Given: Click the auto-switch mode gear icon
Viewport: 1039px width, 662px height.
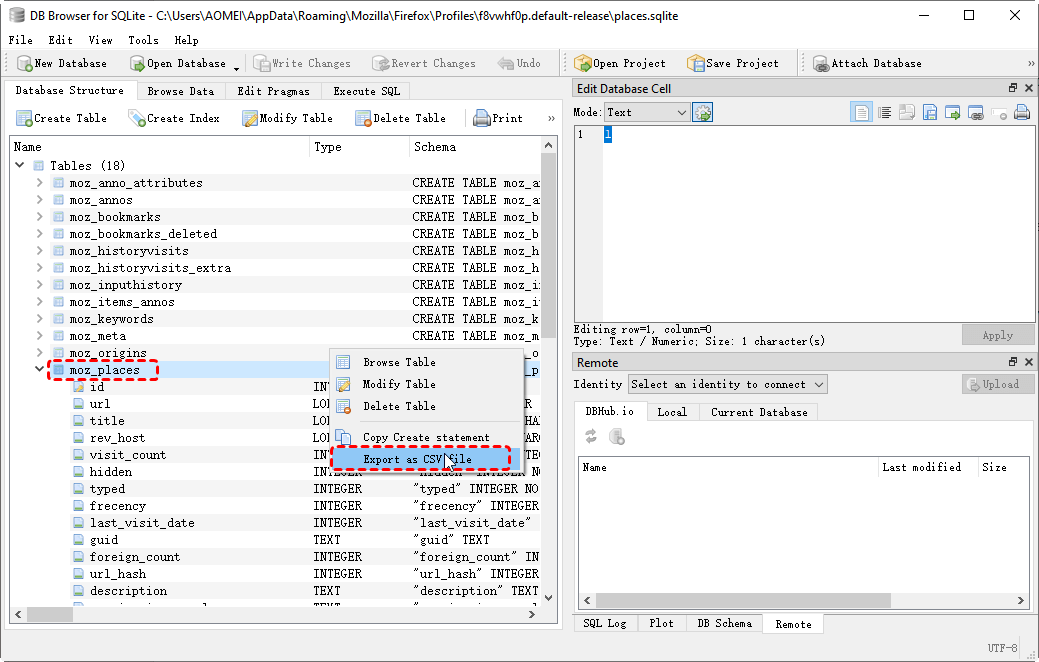Looking at the screenshot, I should pyautogui.click(x=703, y=113).
